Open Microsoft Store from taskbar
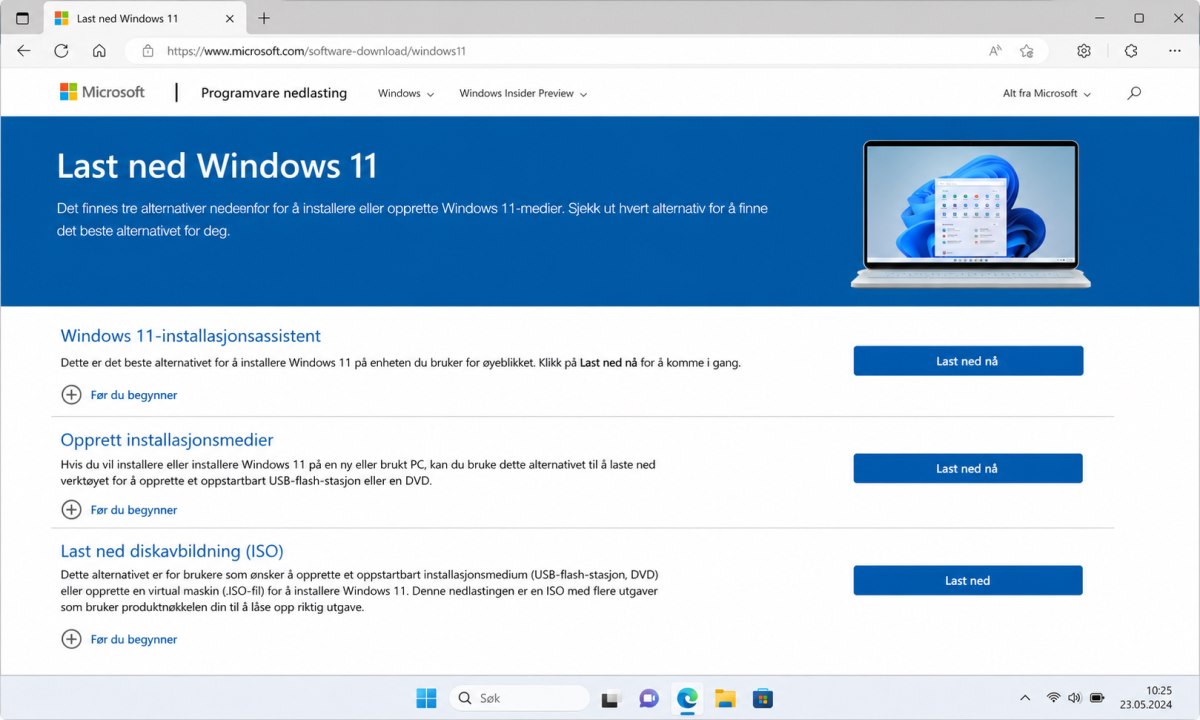This screenshot has height=720, width=1200. pyautogui.click(x=762, y=698)
